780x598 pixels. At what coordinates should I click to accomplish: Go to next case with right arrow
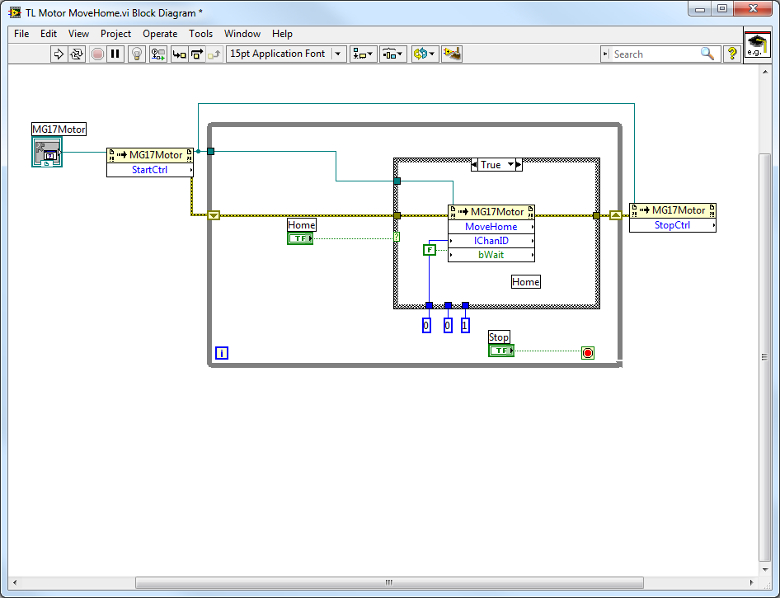pyautogui.click(x=519, y=165)
